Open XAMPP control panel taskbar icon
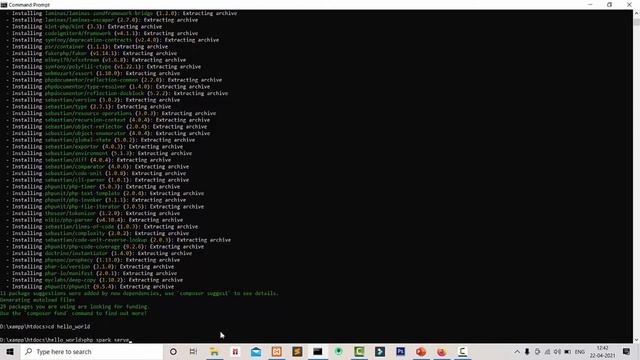Image resolution: width=640 pixels, height=360 pixels. point(276,351)
